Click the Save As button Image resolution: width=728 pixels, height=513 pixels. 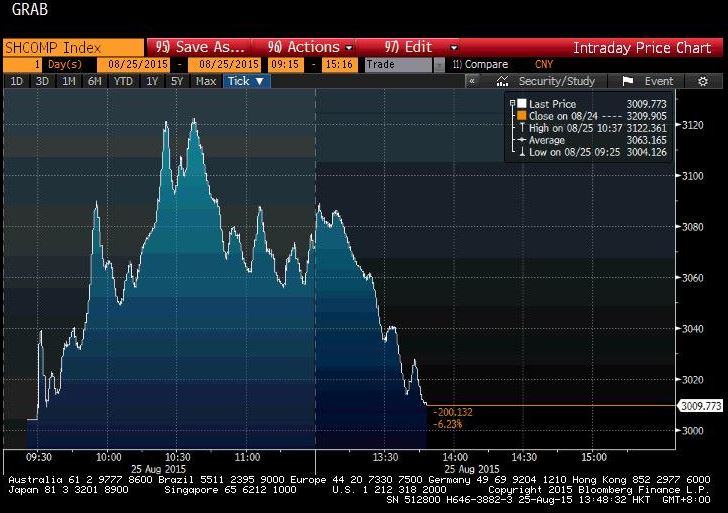pos(199,47)
